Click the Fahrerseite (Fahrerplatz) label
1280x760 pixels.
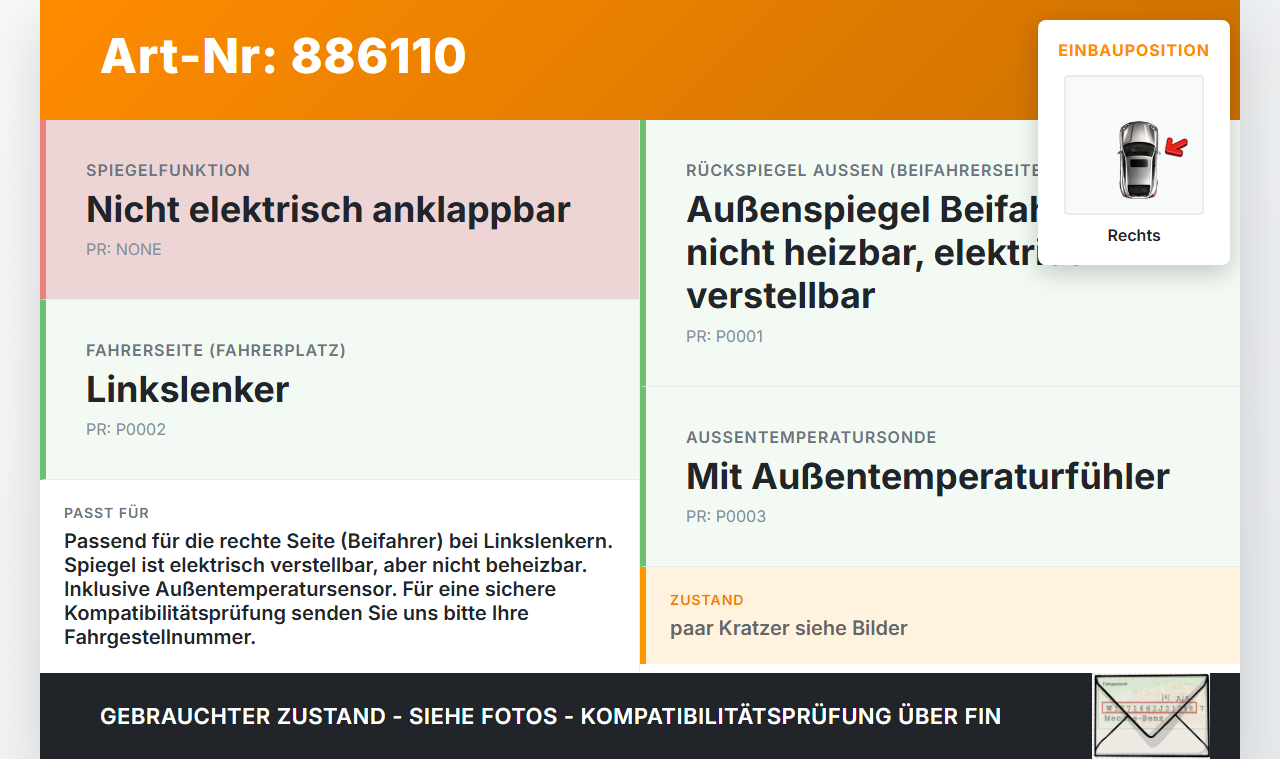click(216, 351)
